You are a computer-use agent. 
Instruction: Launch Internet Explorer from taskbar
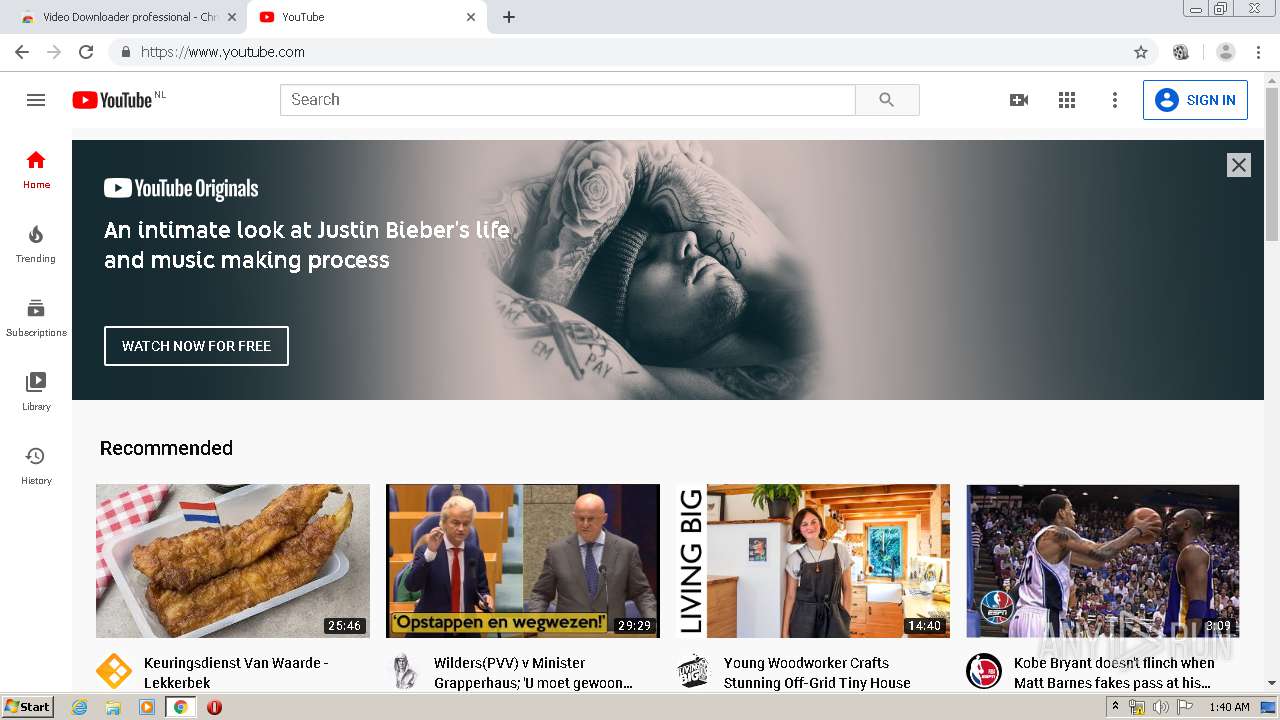(x=80, y=707)
